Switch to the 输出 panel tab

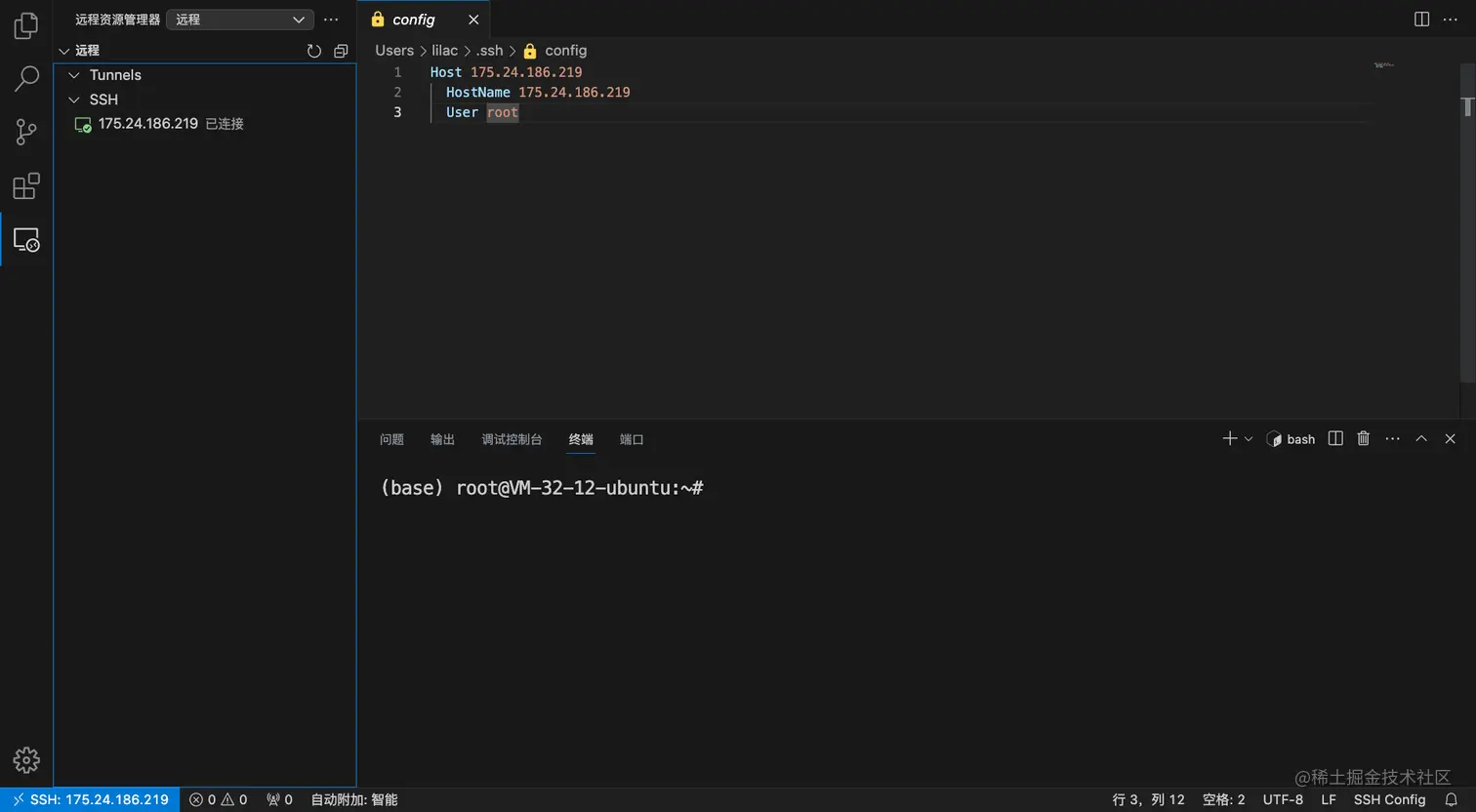tap(441, 439)
